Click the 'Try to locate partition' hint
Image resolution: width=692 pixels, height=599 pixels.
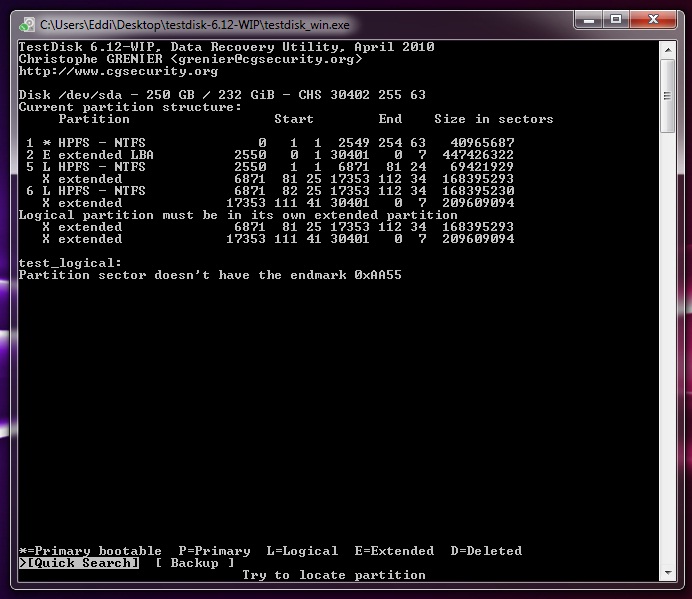334,575
